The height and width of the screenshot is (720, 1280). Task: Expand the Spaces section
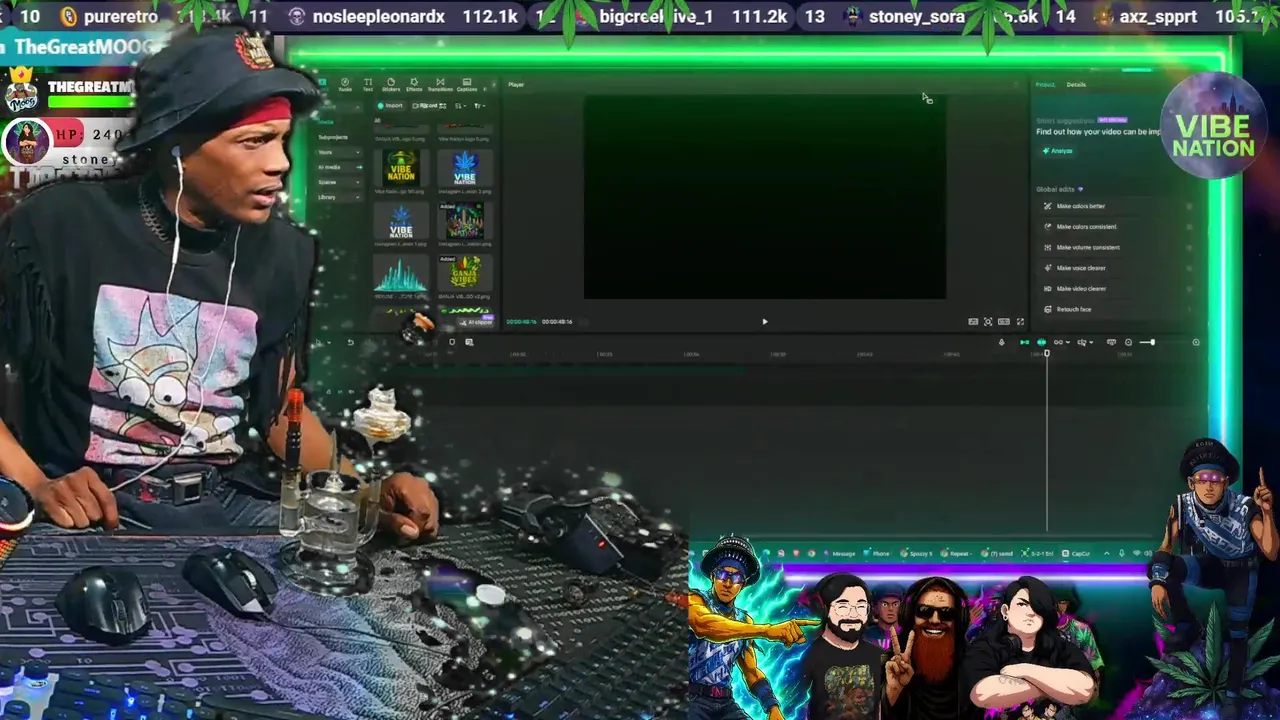pyautogui.click(x=339, y=182)
